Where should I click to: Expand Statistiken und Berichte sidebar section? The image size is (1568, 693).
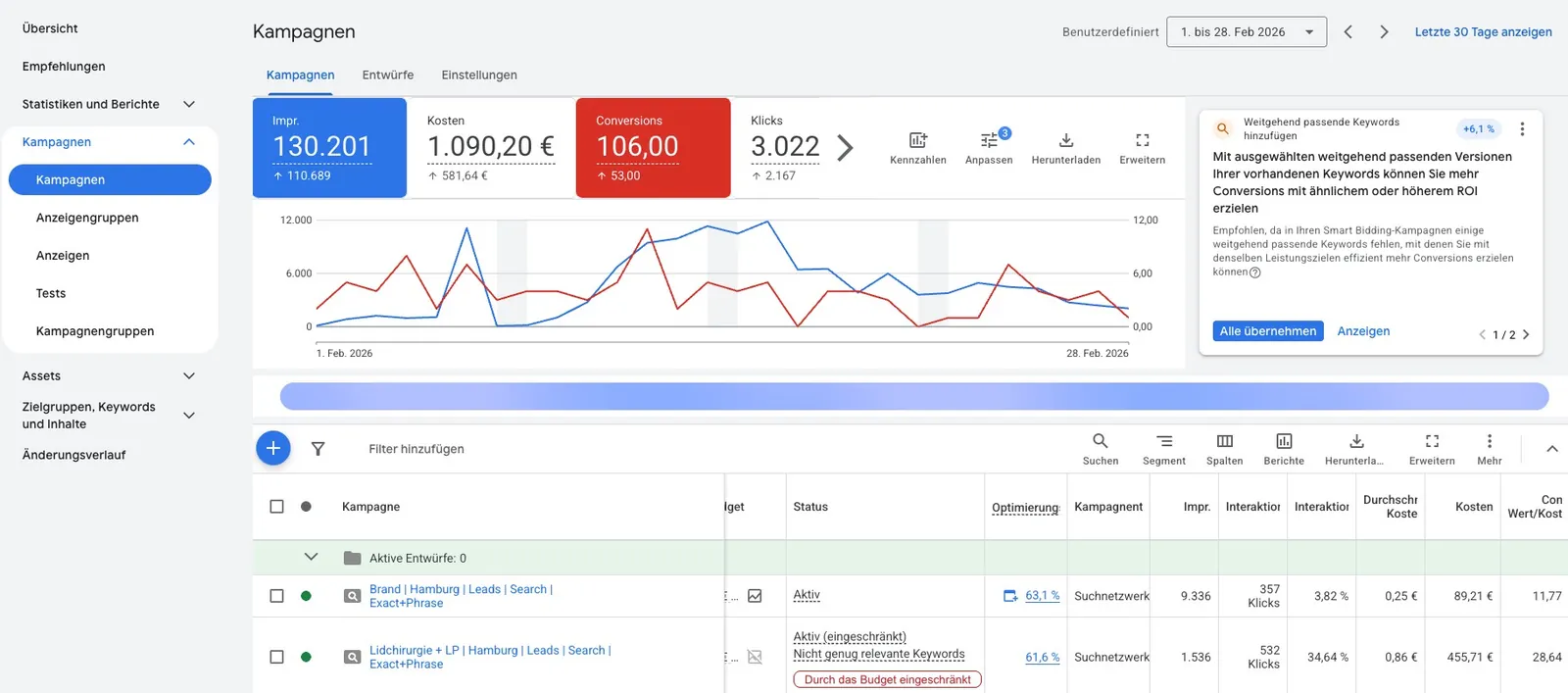point(189,104)
